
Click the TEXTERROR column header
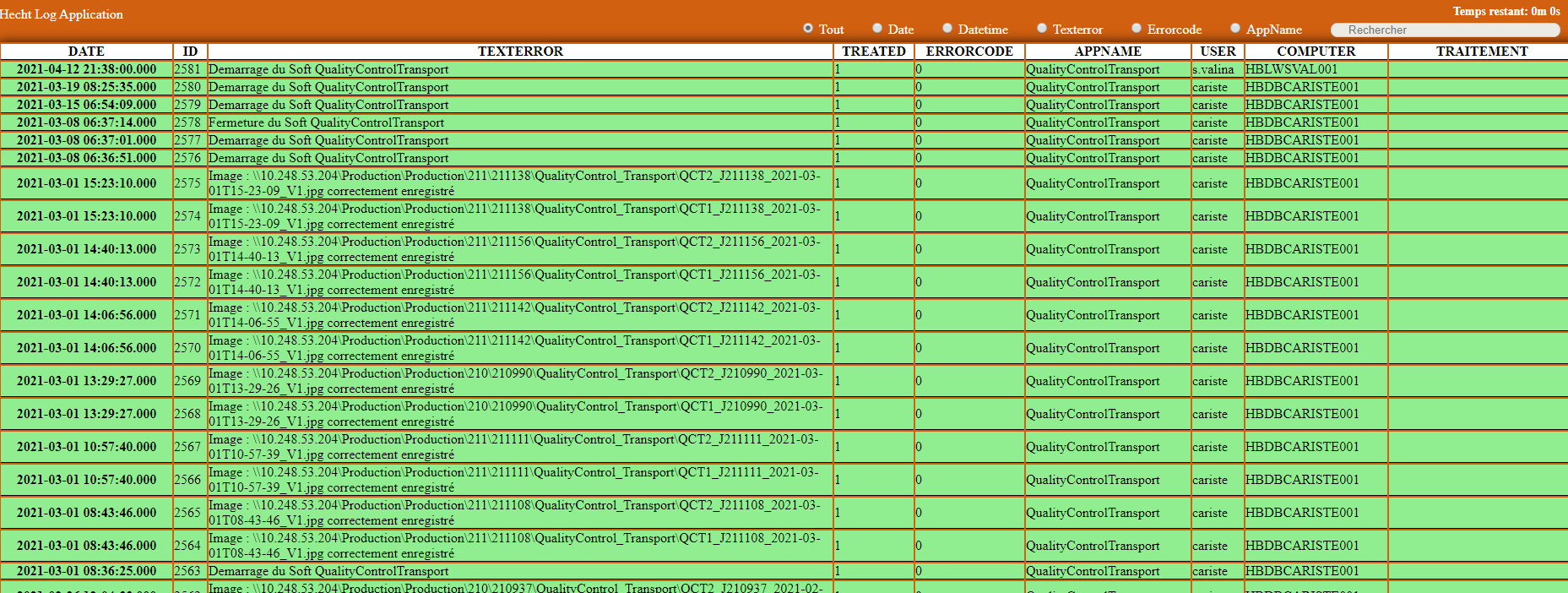tap(520, 52)
